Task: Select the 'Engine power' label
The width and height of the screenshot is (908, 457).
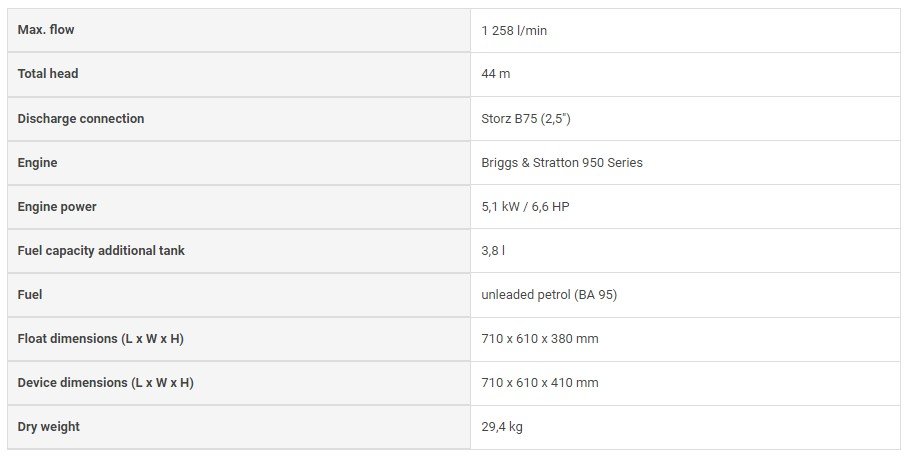Action: 58,206
